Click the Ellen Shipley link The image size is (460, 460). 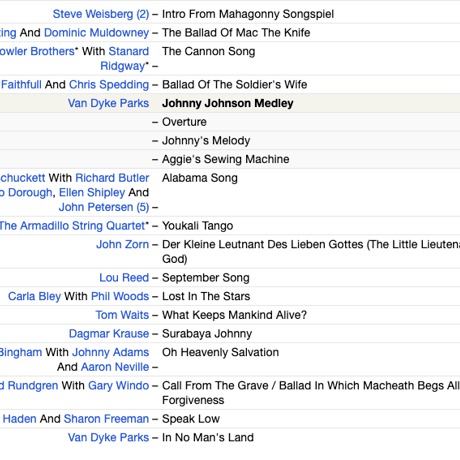pos(92,193)
